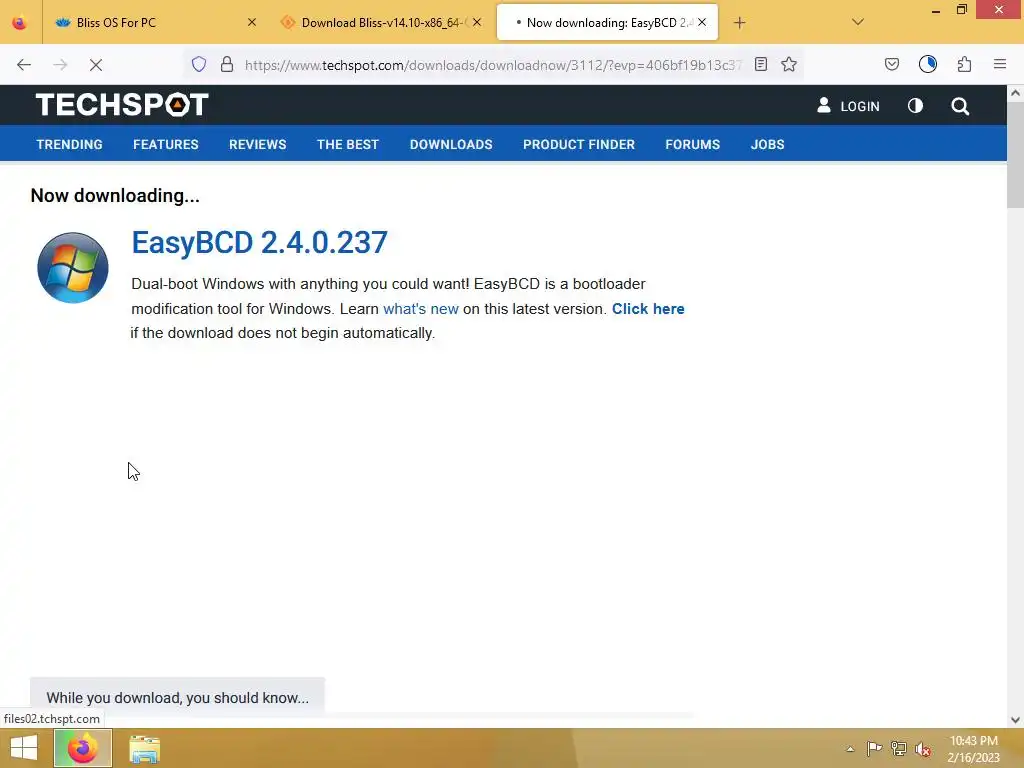Screen dimensions: 1024x768
Task: Click the site security padlock icon
Action: 227,64
